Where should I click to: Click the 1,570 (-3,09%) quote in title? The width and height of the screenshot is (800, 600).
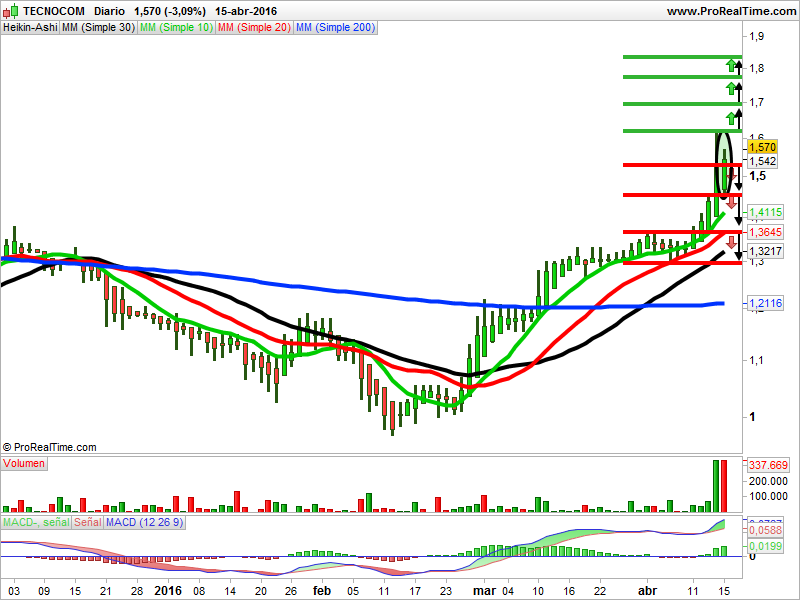coord(170,11)
